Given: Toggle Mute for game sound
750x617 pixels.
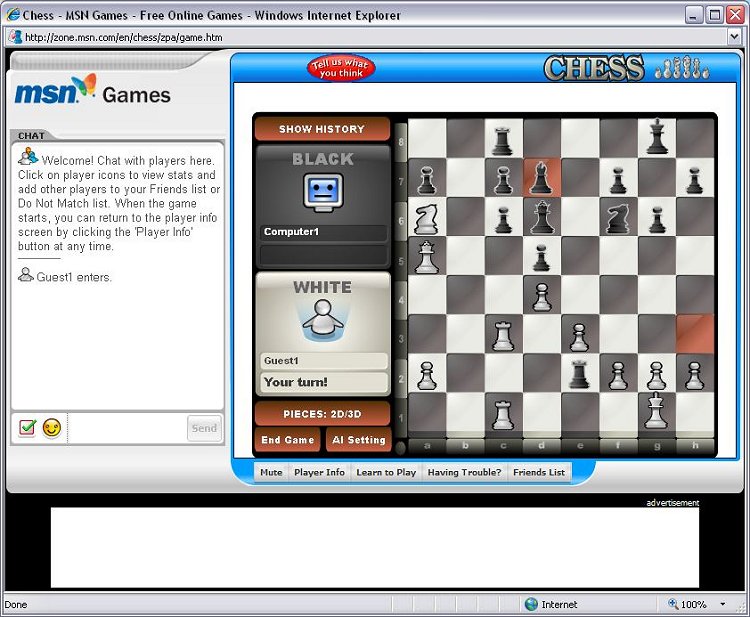Looking at the screenshot, I should pos(271,472).
